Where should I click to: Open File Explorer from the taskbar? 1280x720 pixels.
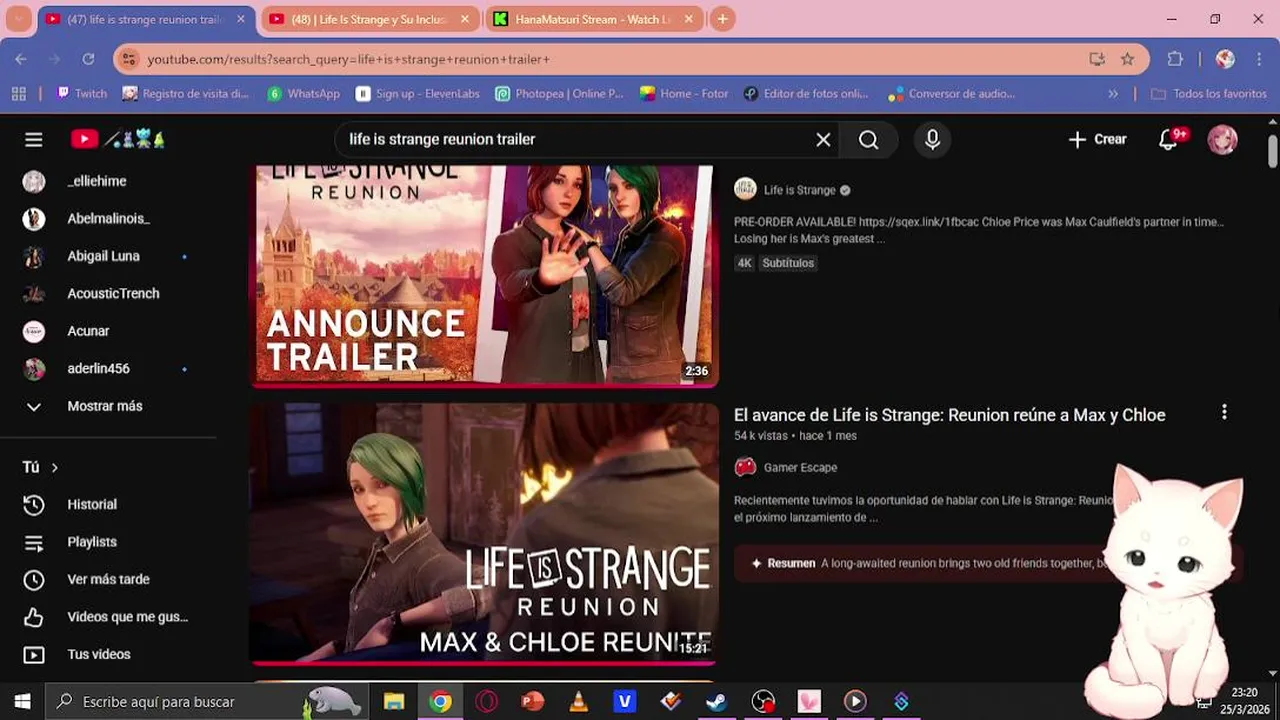pyautogui.click(x=394, y=701)
